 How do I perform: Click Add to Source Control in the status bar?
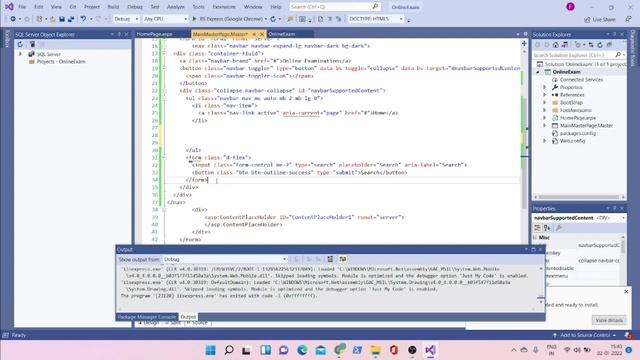(585, 335)
